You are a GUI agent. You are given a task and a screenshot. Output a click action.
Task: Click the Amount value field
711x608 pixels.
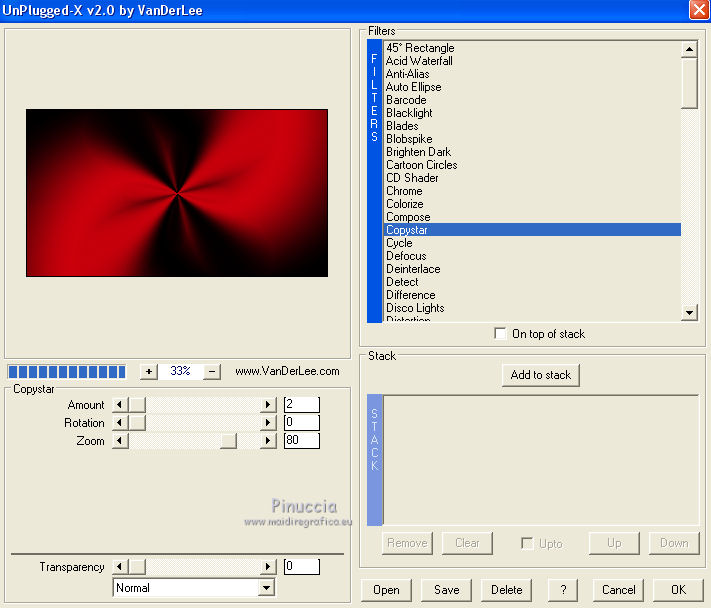[302, 404]
